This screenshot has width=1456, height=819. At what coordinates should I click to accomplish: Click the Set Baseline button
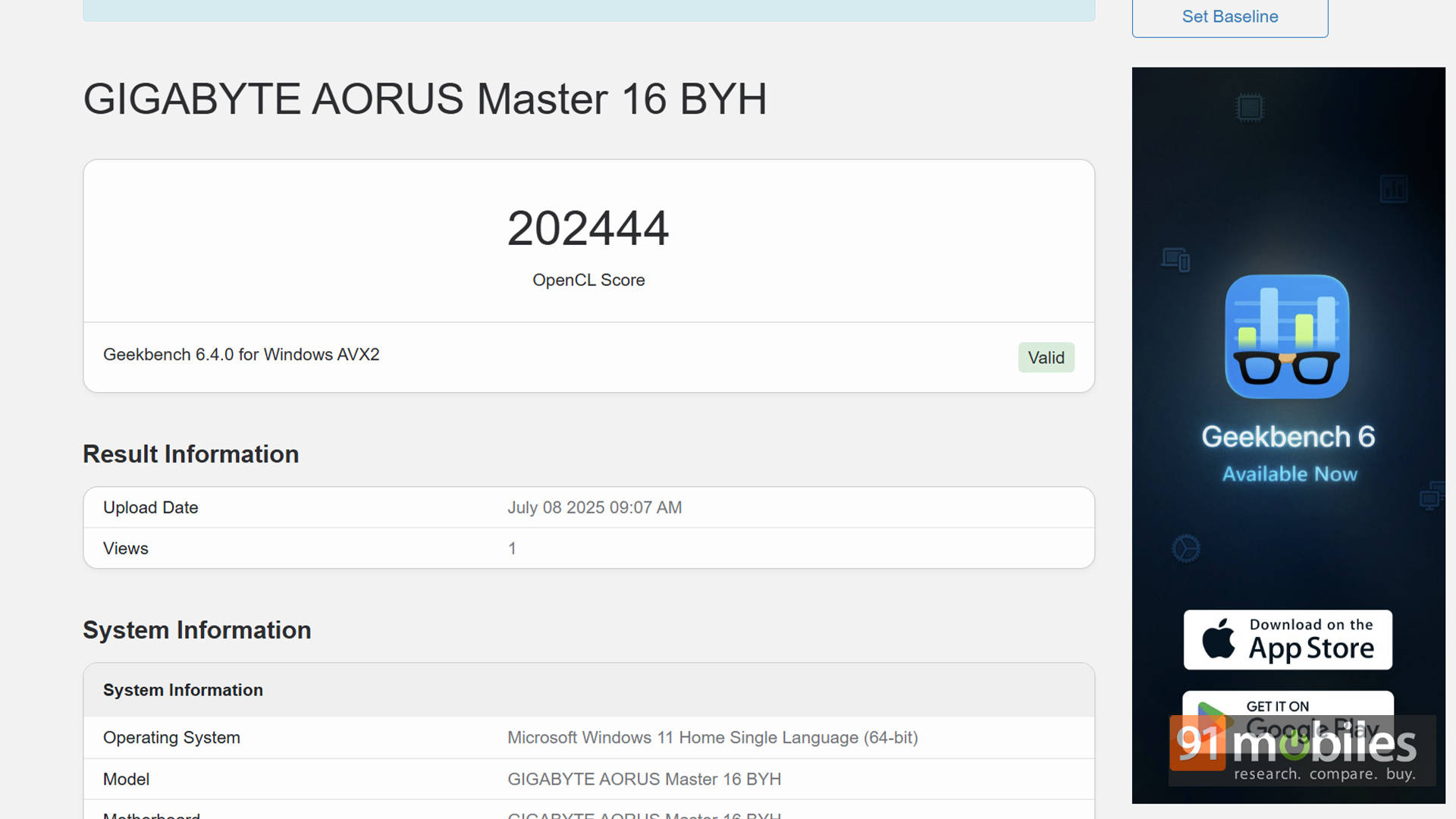[1229, 17]
